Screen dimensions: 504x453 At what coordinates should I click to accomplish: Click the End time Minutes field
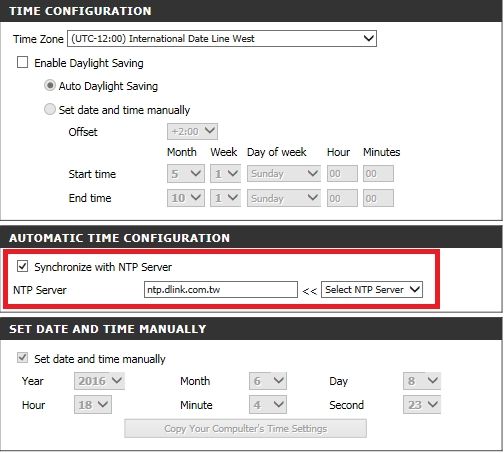pyautogui.click(x=378, y=198)
